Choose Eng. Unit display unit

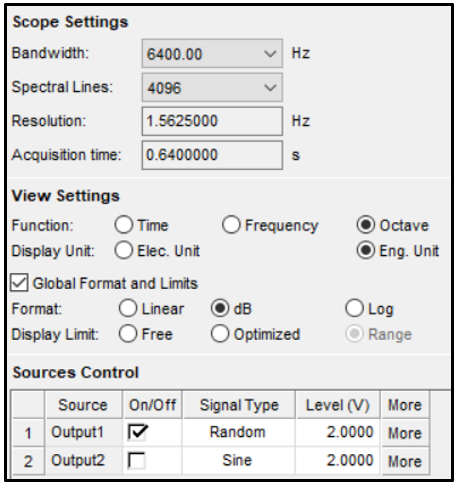pyautogui.click(x=366, y=251)
